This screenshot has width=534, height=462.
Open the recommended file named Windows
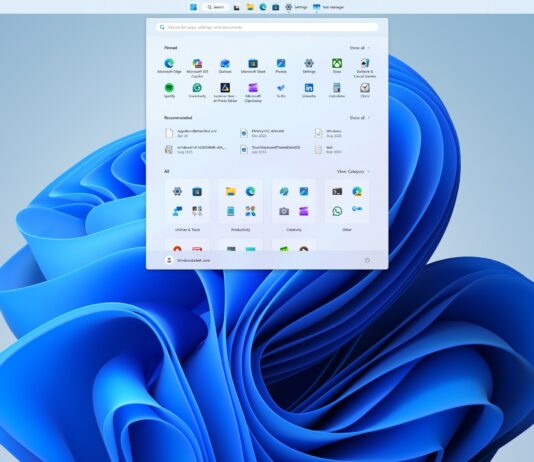pos(329,133)
